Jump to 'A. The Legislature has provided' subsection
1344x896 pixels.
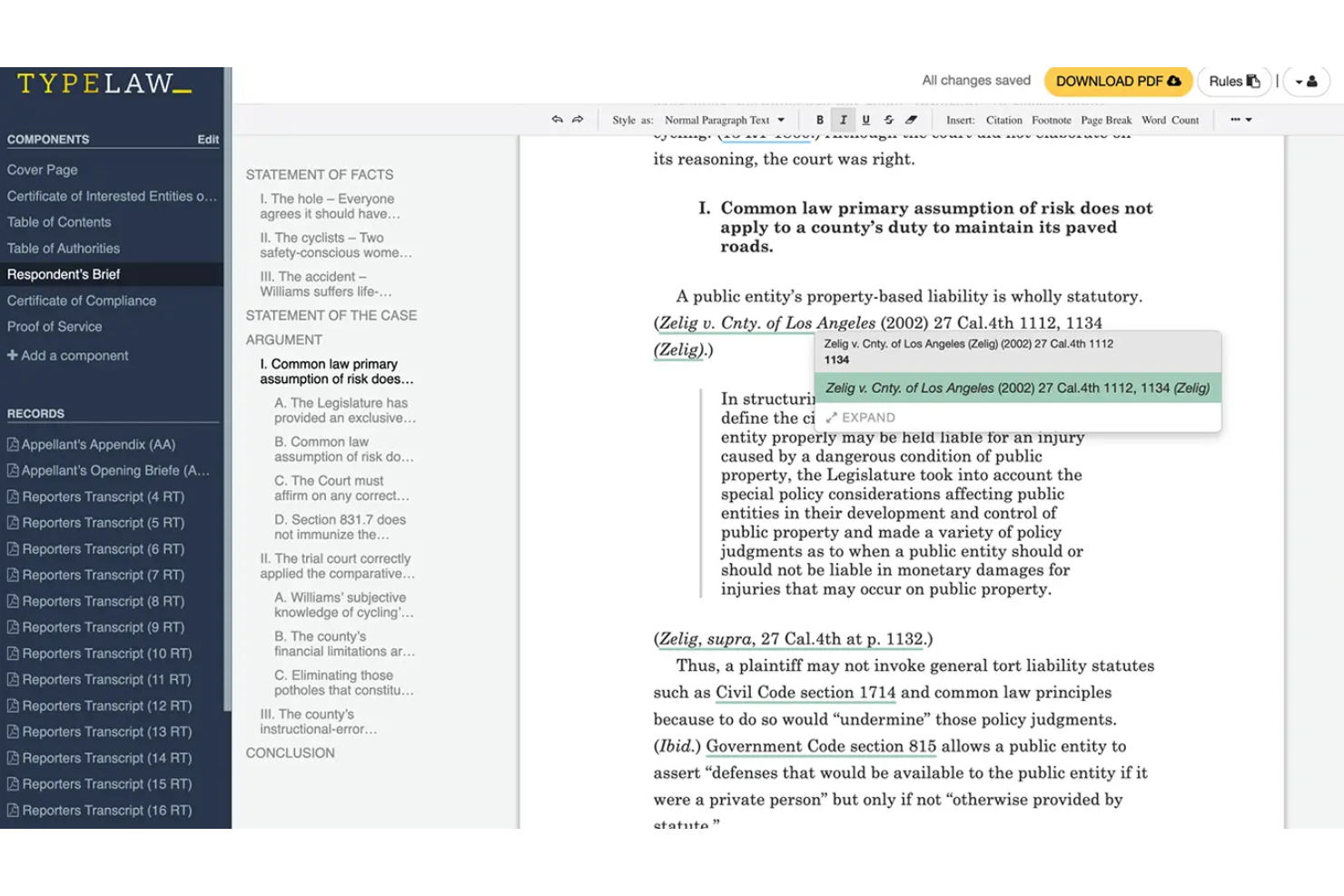[345, 411]
